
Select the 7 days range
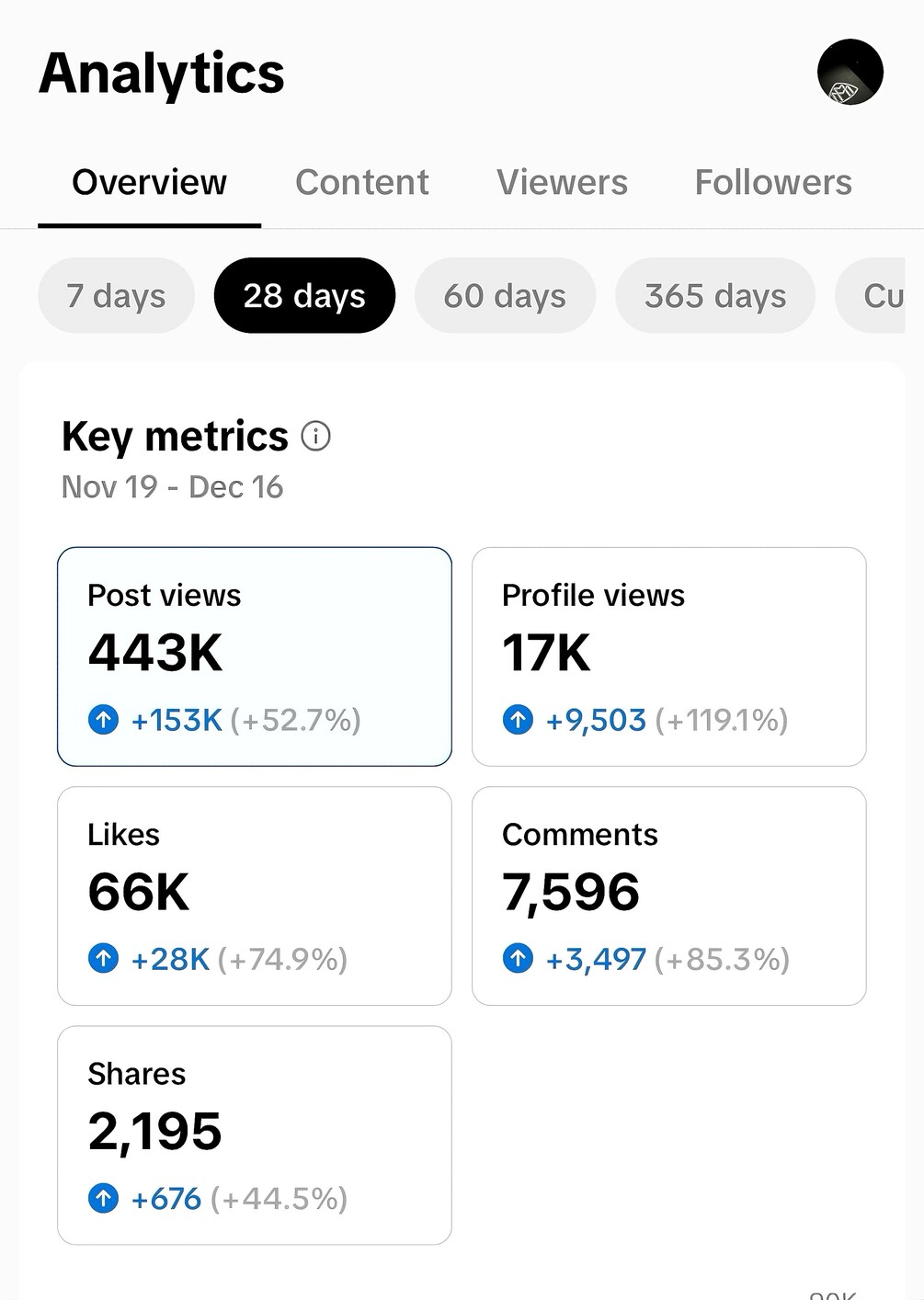(x=116, y=296)
